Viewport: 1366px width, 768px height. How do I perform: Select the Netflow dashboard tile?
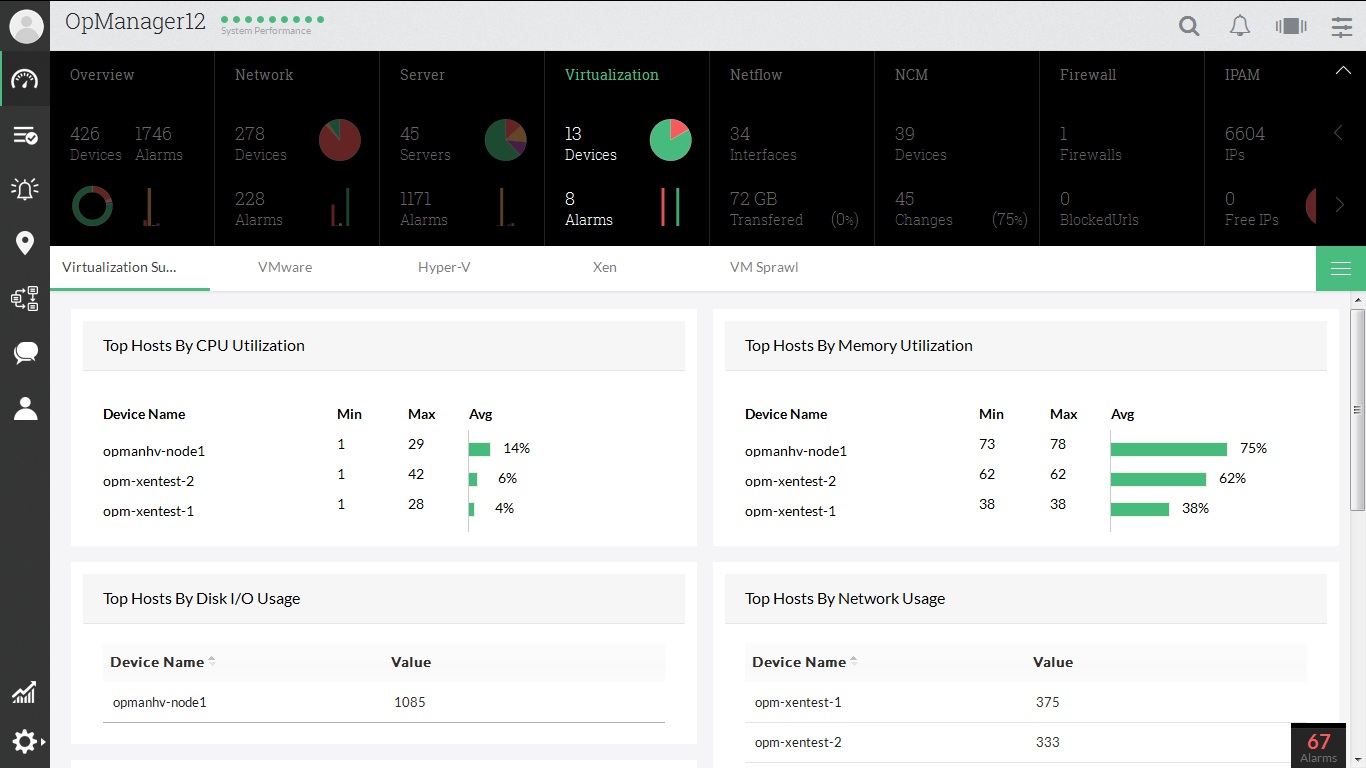click(792, 148)
